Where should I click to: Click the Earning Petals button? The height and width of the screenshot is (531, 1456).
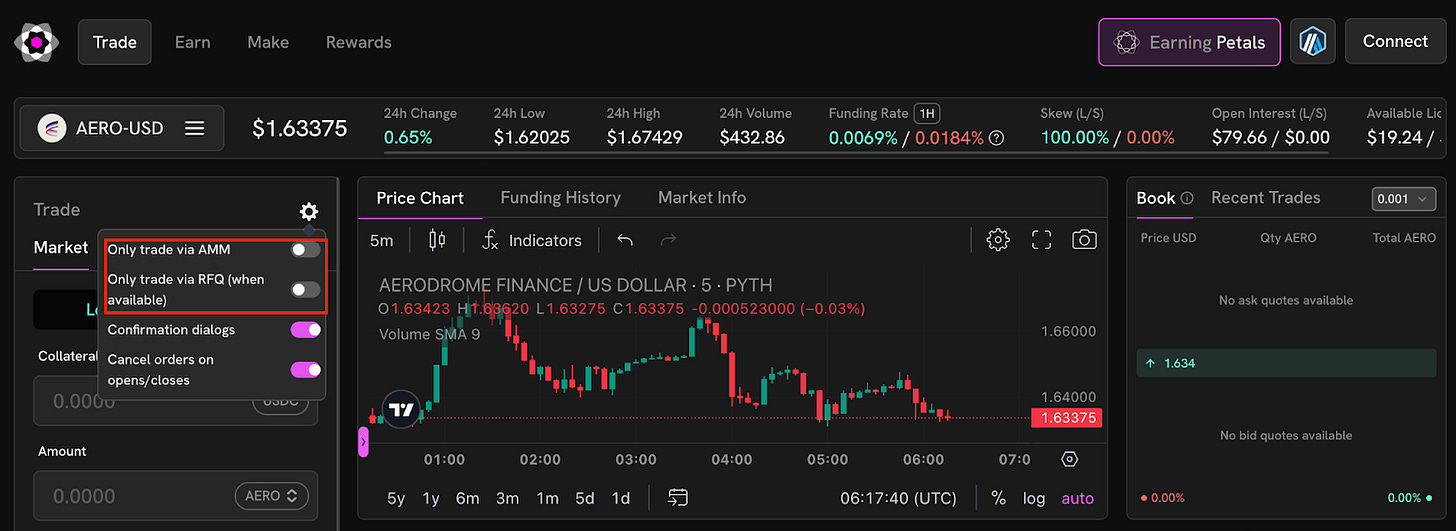1189,42
